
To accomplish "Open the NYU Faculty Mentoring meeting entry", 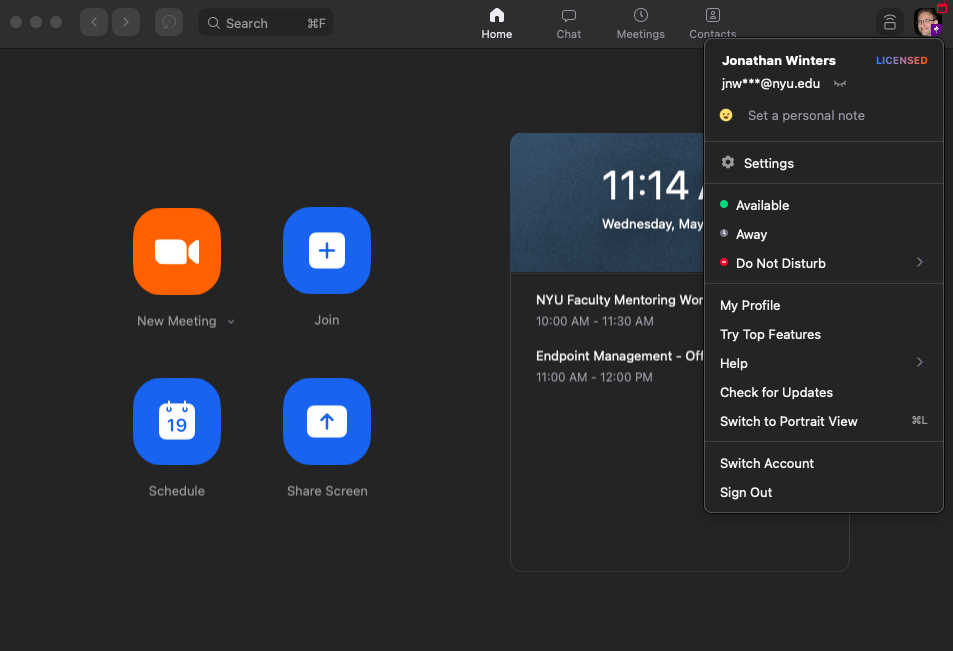I will pyautogui.click(x=619, y=310).
